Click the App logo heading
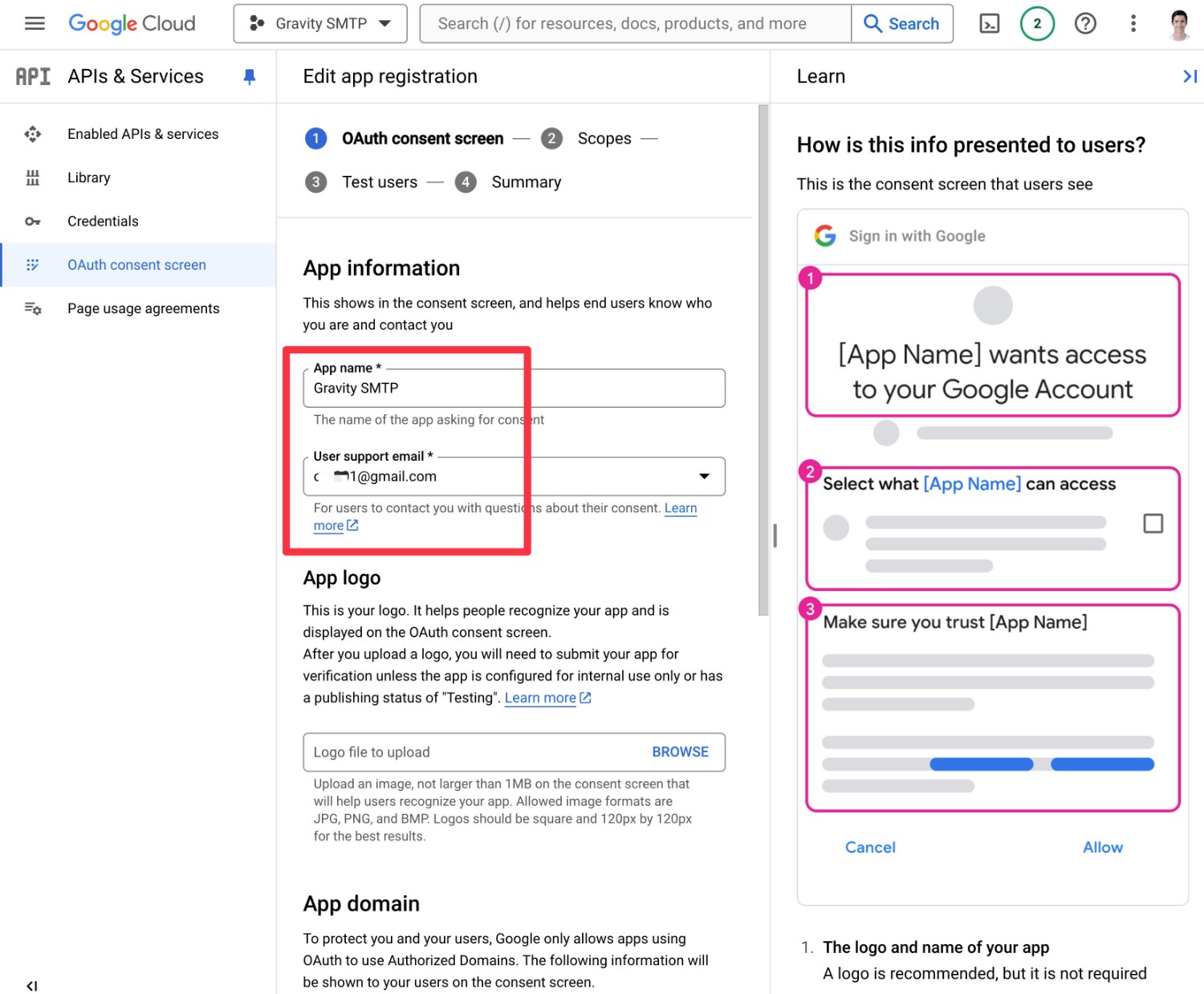1204x994 pixels. [342, 578]
